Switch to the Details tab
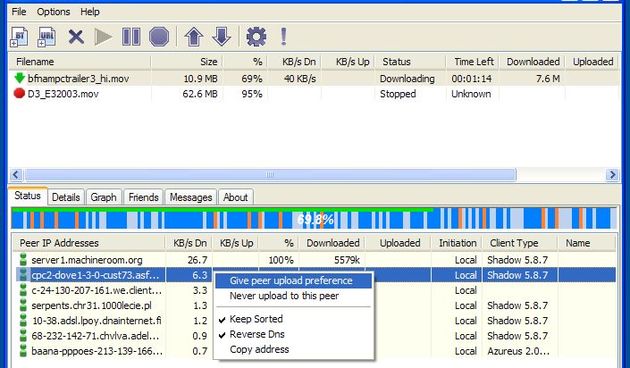This screenshot has height=368, width=630. point(66,197)
